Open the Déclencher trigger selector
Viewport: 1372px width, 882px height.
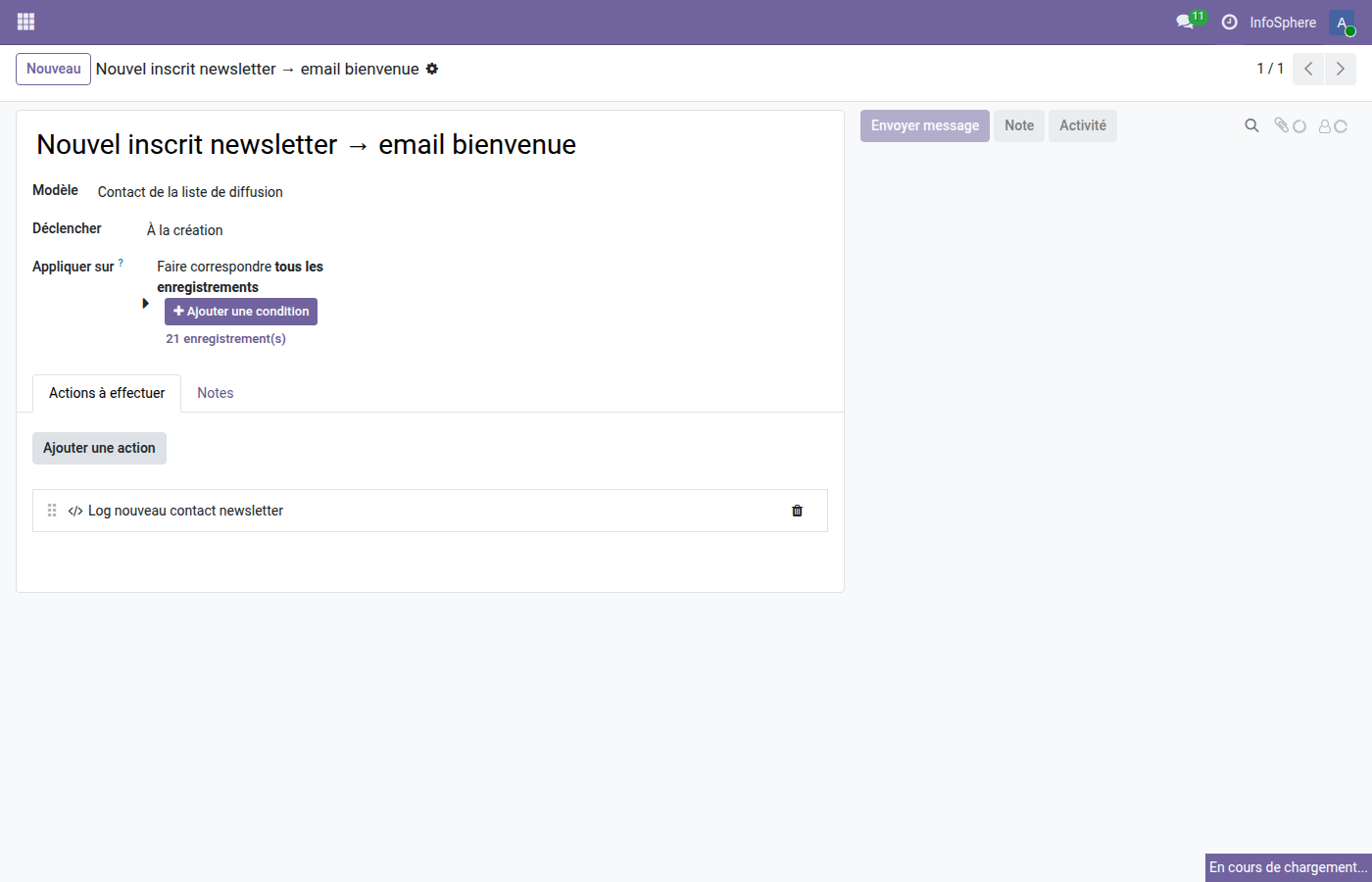(184, 229)
